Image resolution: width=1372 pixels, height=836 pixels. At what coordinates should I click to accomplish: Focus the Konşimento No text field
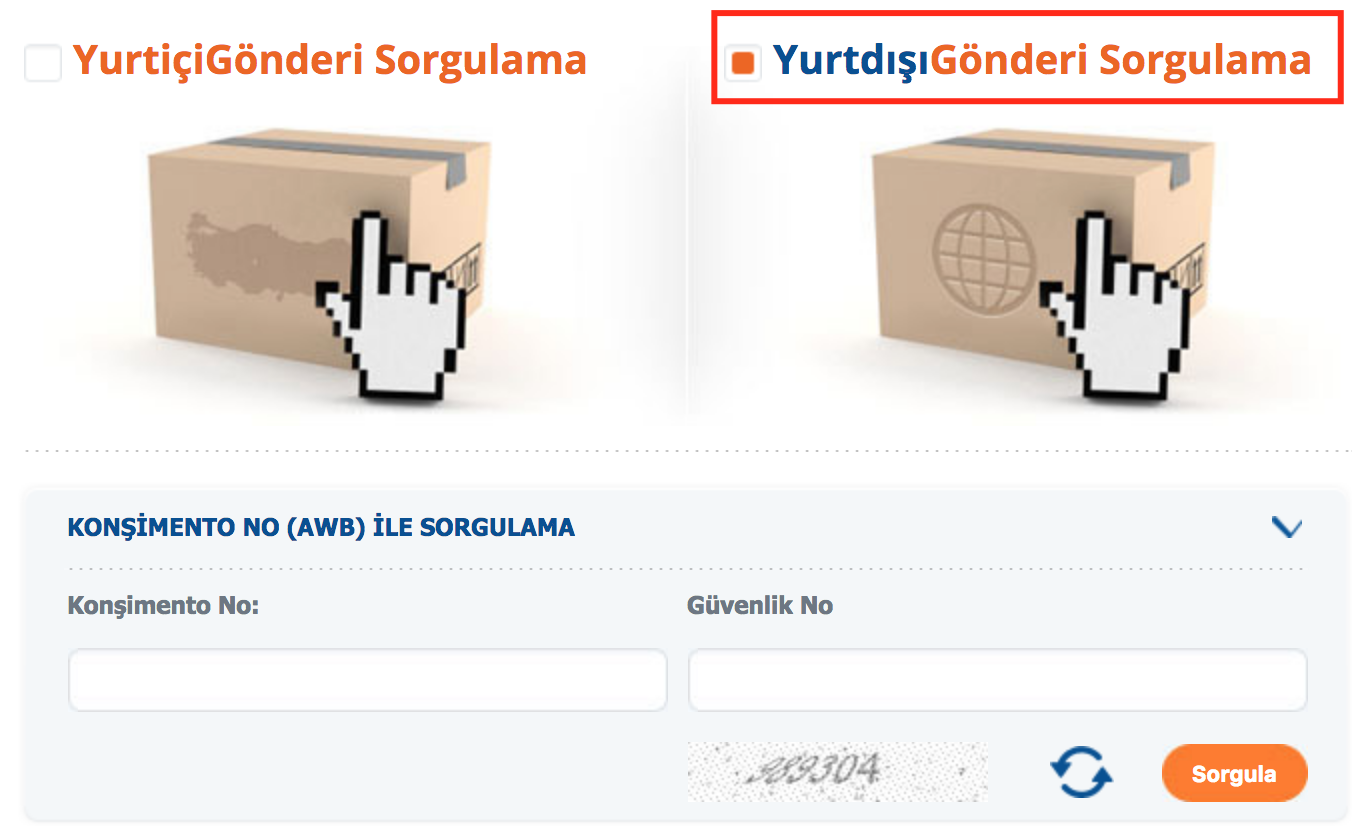367,680
